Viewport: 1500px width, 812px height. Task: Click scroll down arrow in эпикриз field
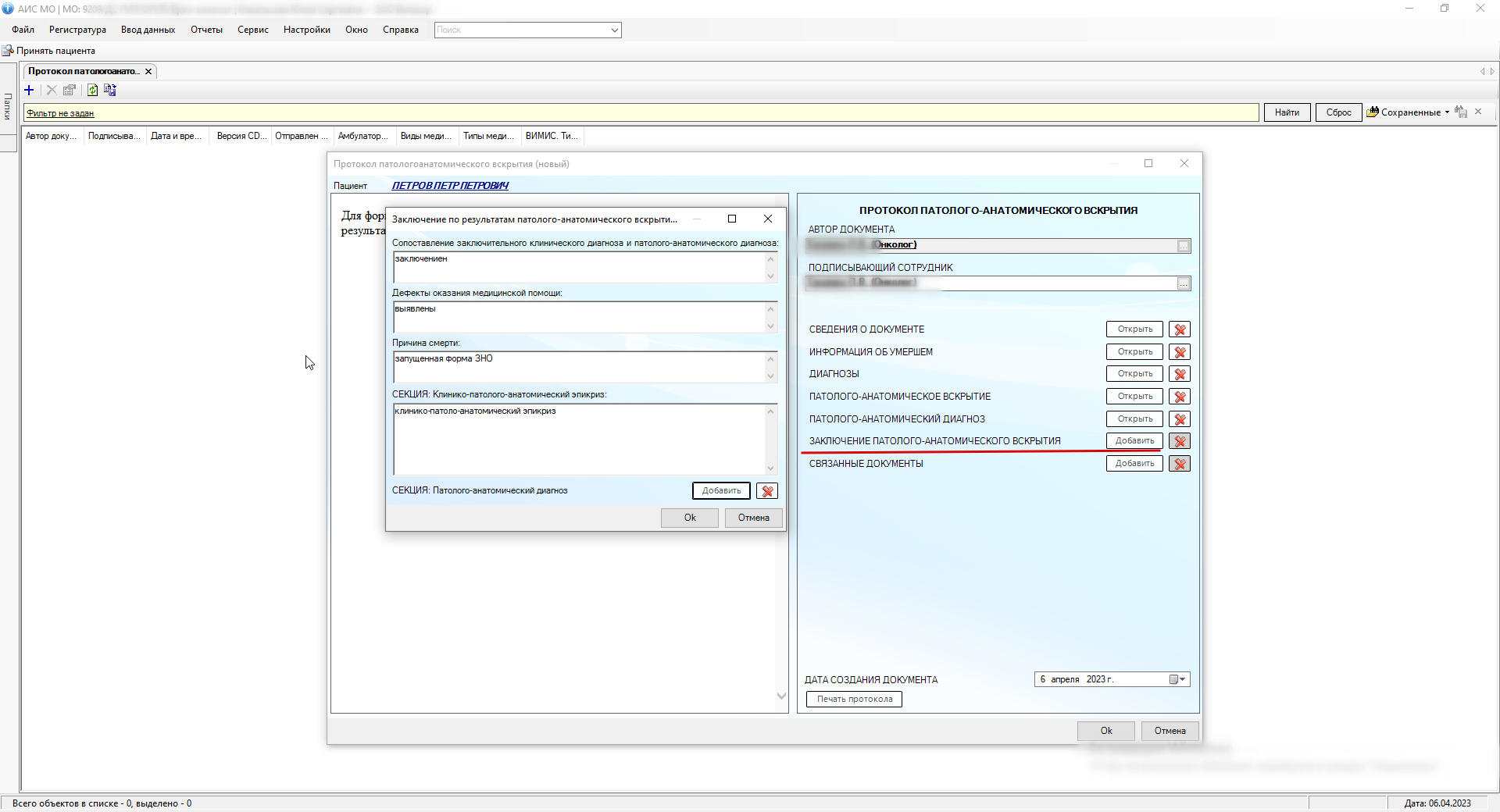[x=770, y=468]
